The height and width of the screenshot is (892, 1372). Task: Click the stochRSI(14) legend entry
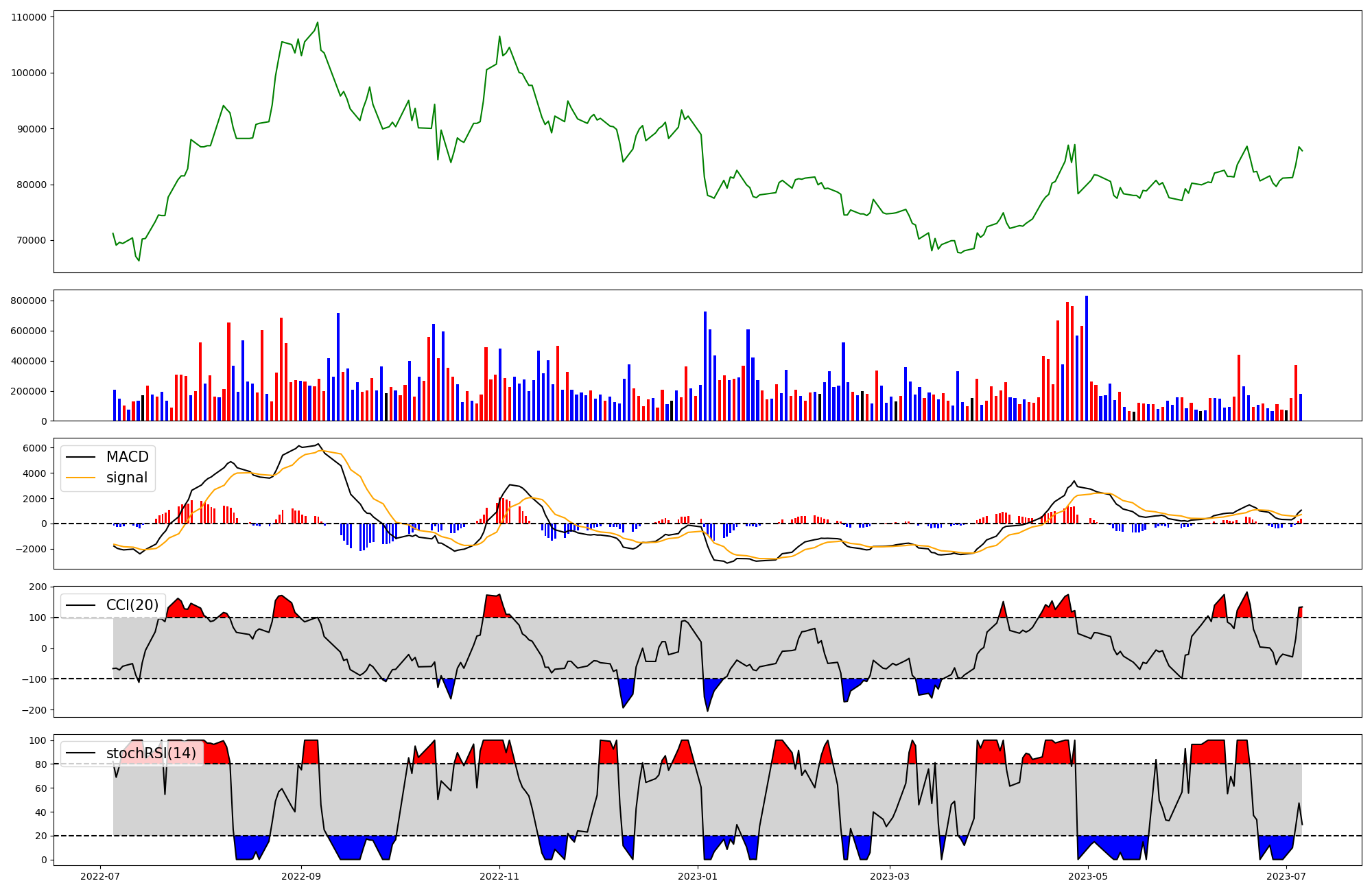(x=151, y=753)
